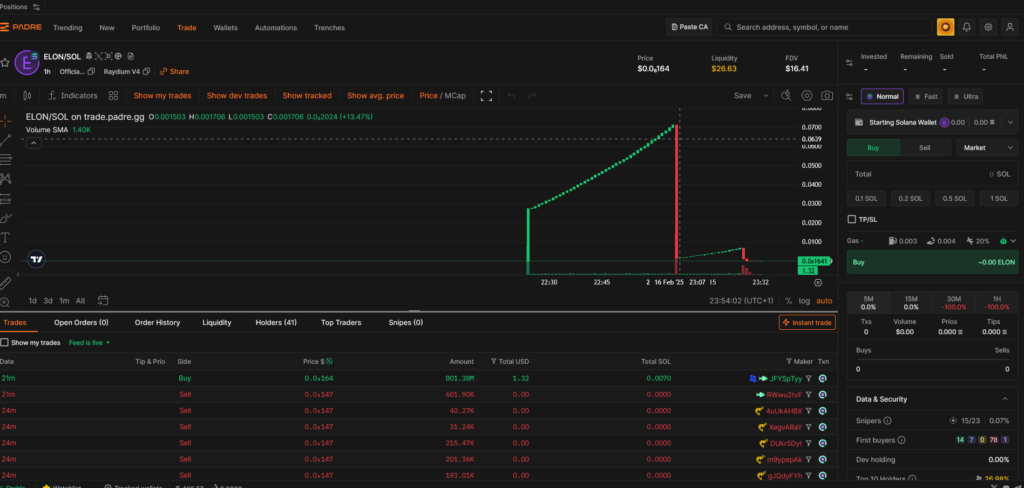This screenshot has height=488, width=1024.
Task: Select the 0.5 SOL quick amount
Action: pos(955,199)
